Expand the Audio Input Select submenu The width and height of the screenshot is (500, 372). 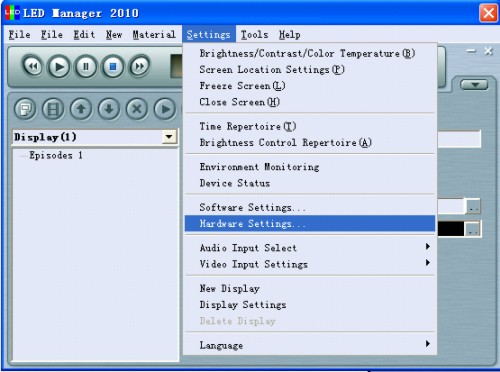tap(310, 248)
